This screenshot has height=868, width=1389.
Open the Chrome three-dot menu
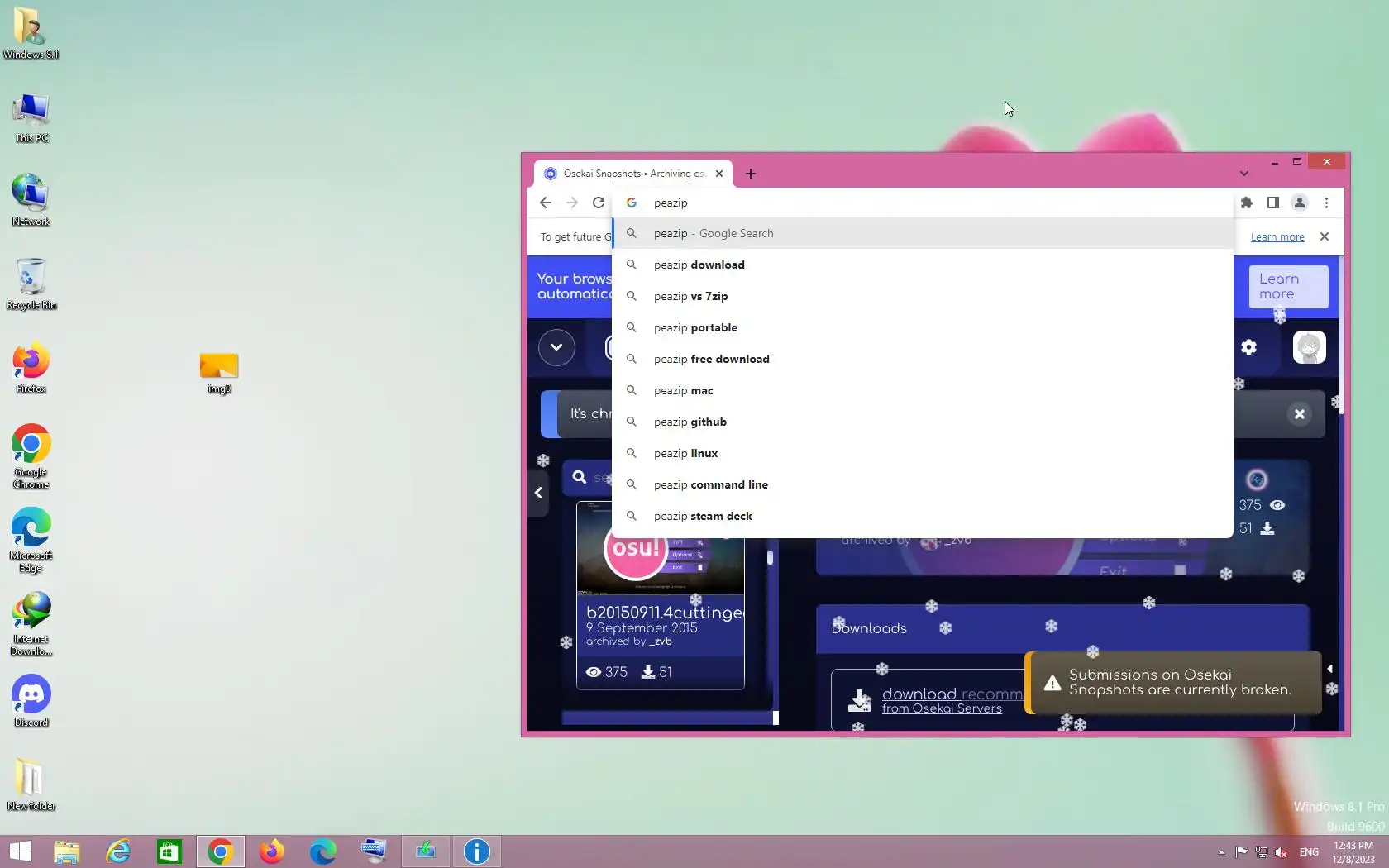click(x=1326, y=203)
